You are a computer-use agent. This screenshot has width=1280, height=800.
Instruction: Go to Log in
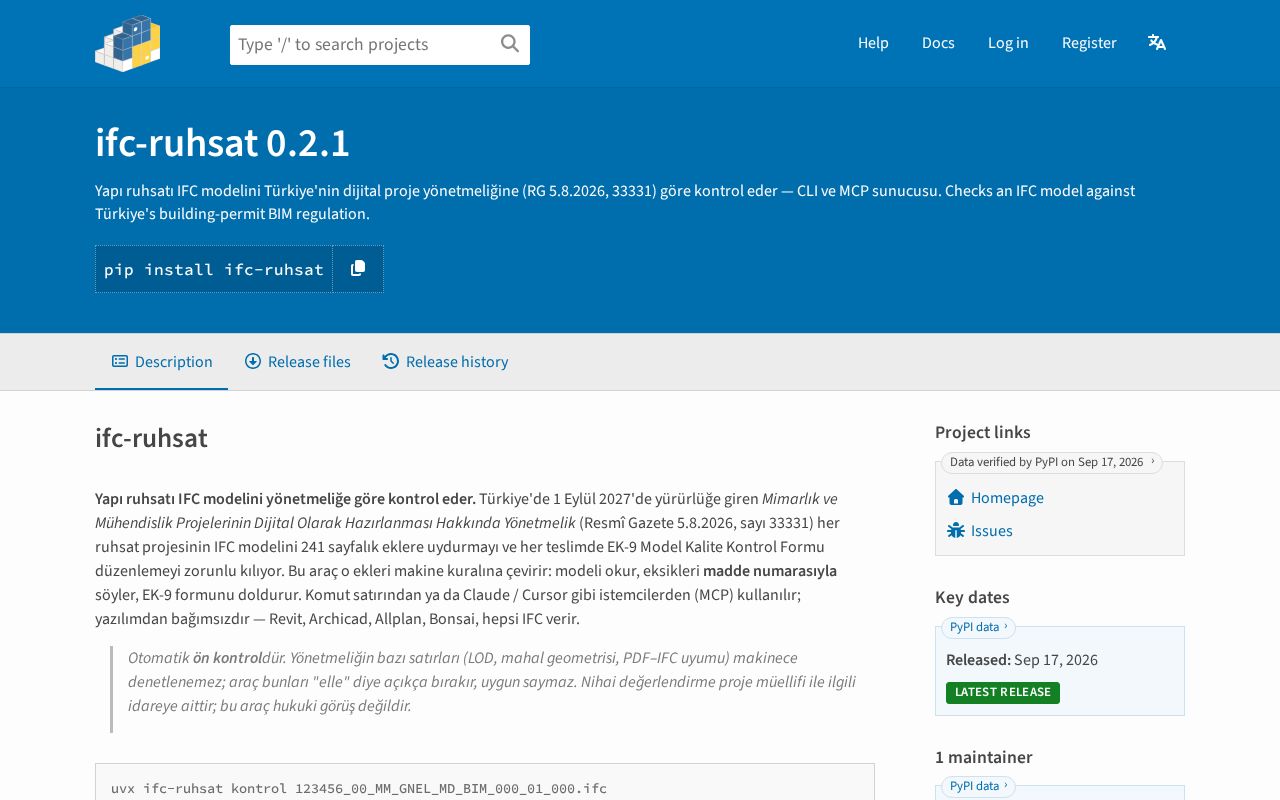coord(1008,42)
